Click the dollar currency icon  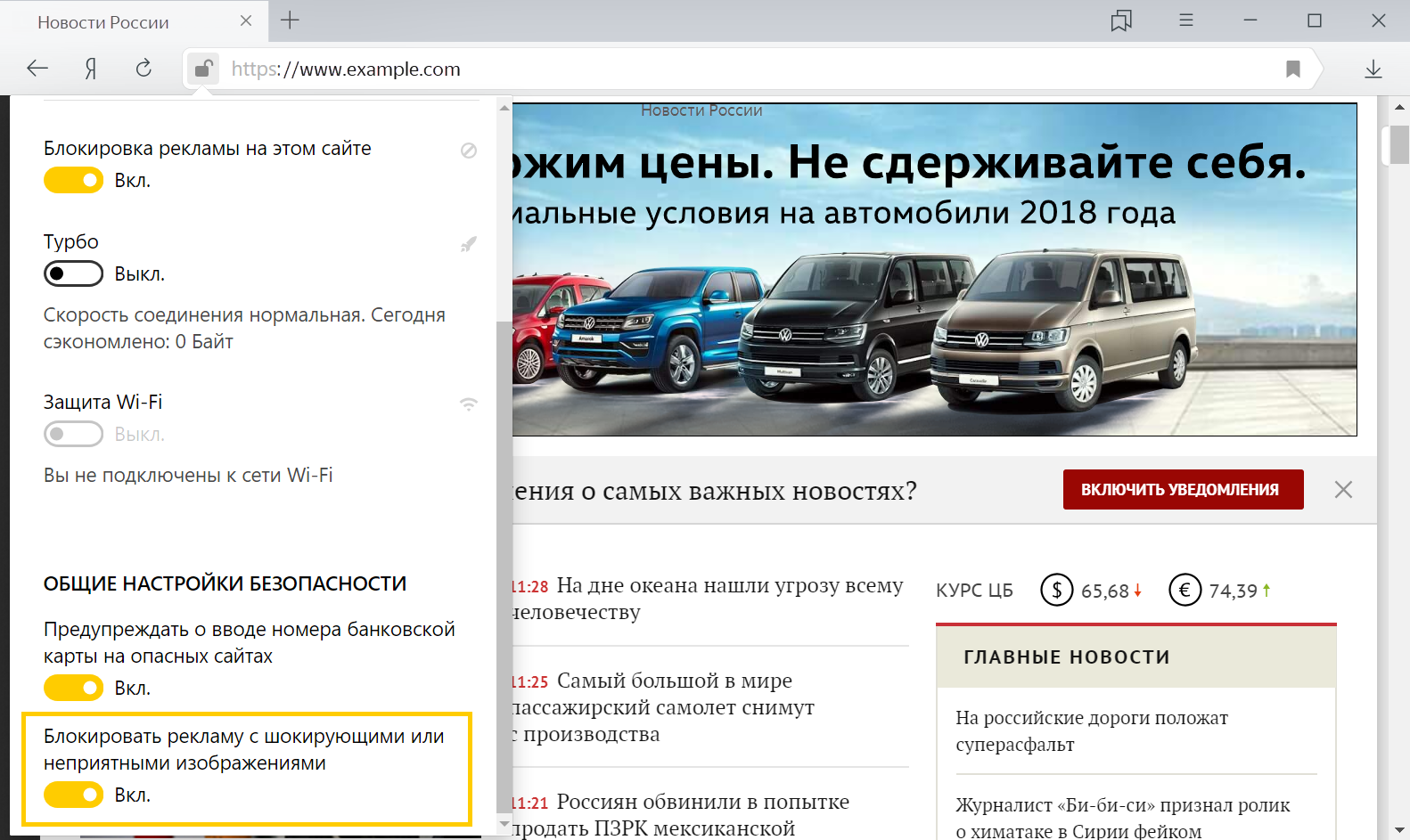1057,590
